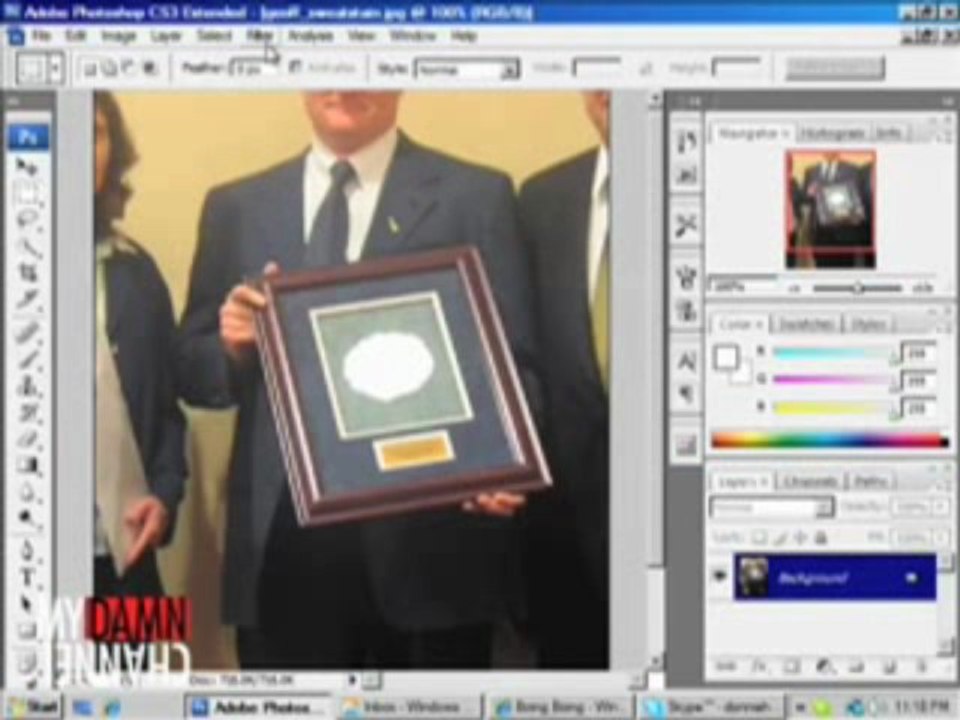This screenshot has height=720, width=960.
Task: Delete layer with trash icon
Action: tap(921, 666)
